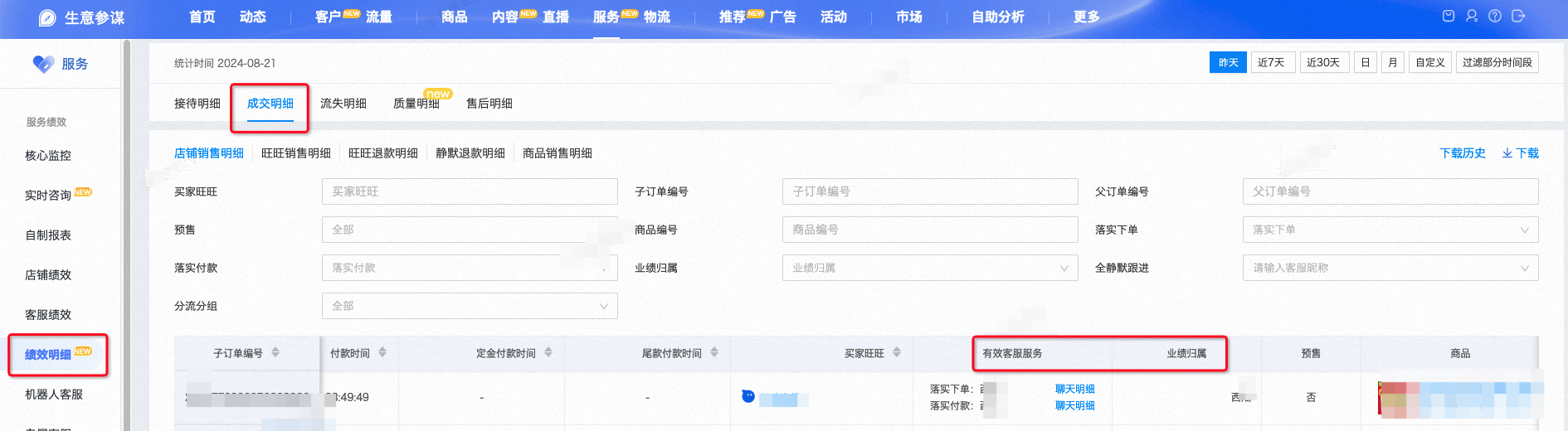The image size is (1568, 431).
Task: Click the 子订单编号 input field
Action: pyautogui.click(x=930, y=191)
